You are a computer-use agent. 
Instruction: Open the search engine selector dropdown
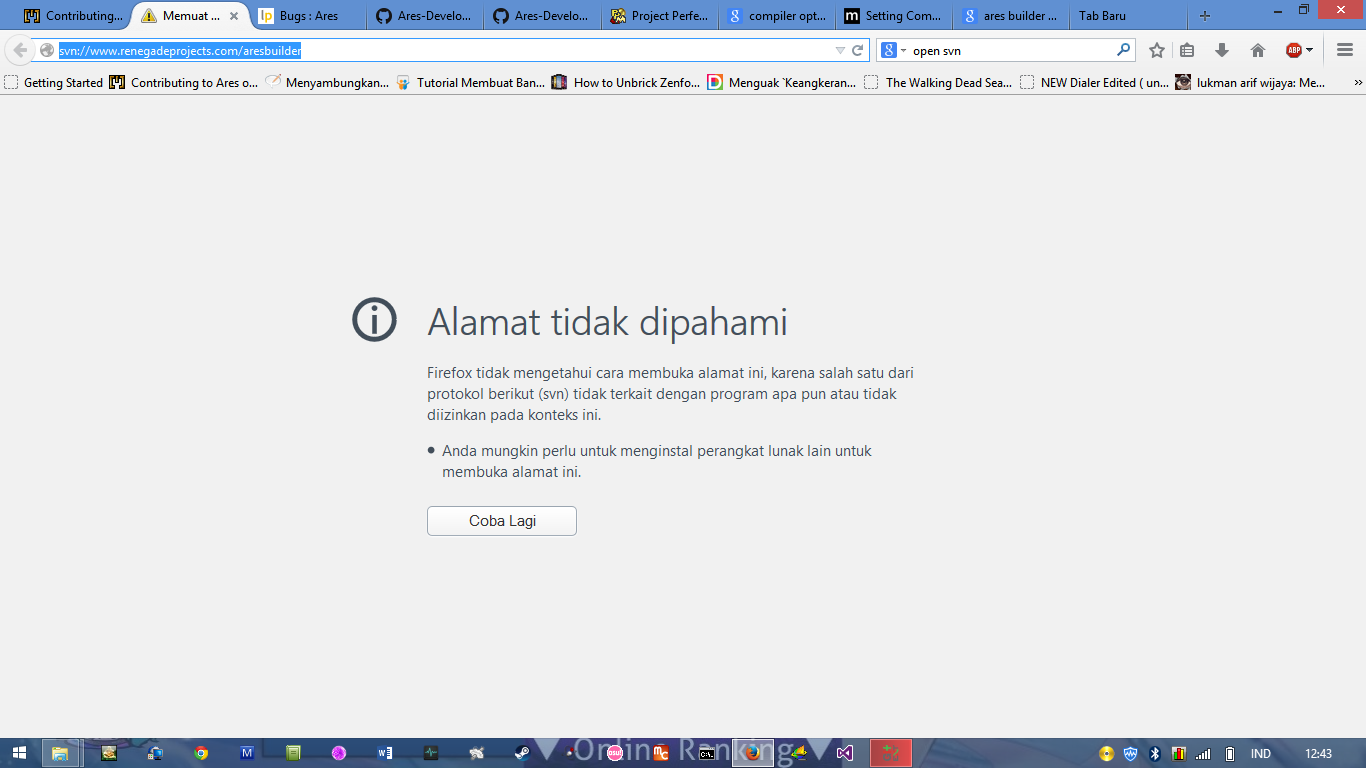[892, 51]
